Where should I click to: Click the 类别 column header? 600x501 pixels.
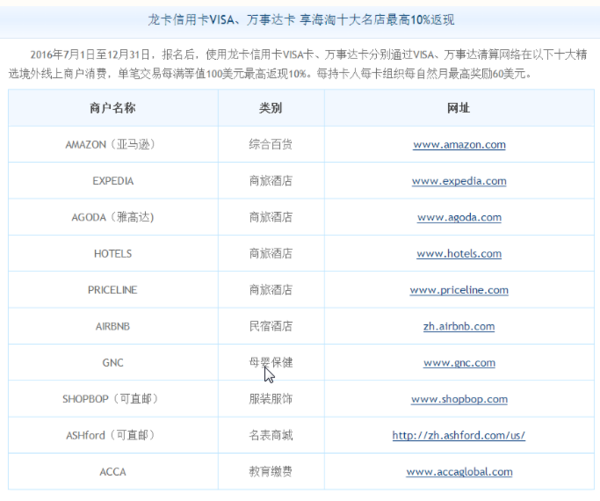point(271,108)
